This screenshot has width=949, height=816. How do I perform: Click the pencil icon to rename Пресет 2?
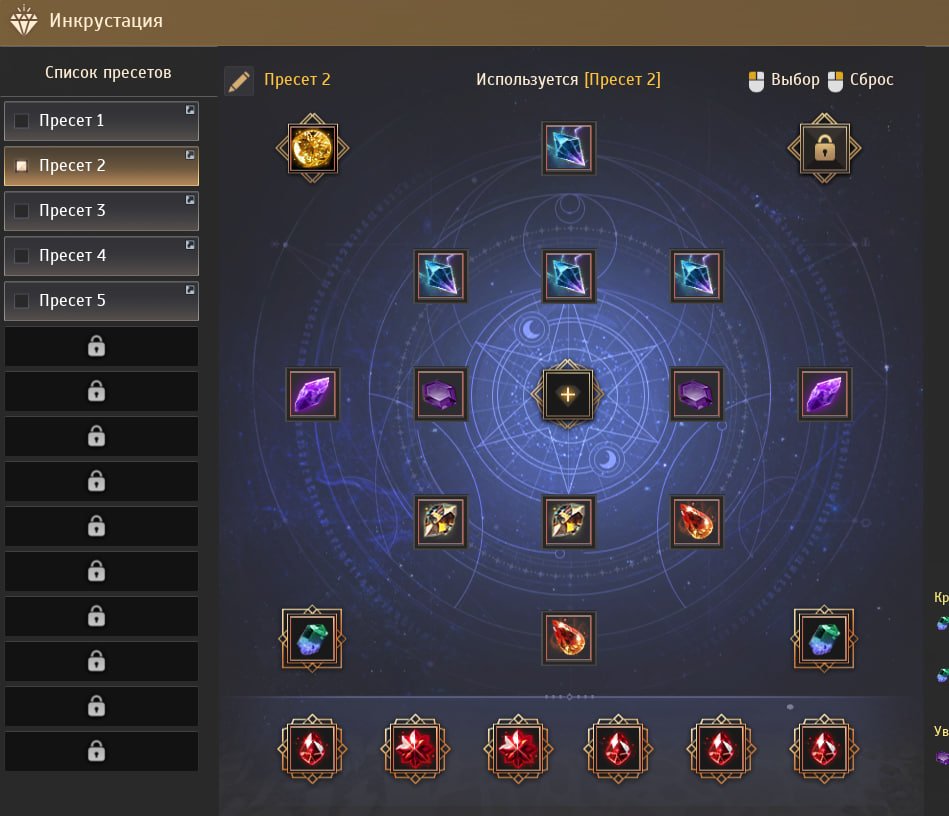click(x=239, y=81)
